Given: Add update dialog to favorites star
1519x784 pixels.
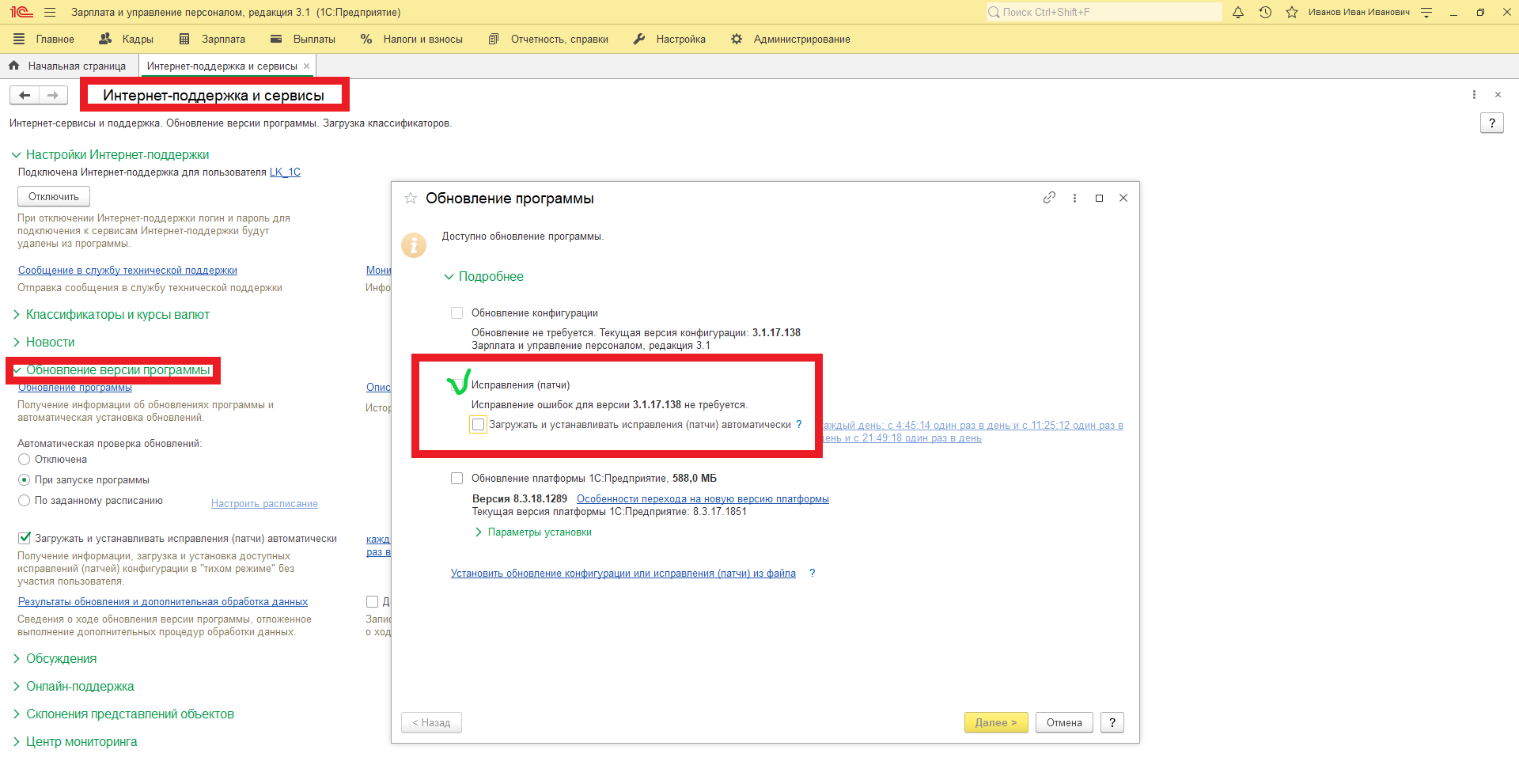Looking at the screenshot, I should click(x=410, y=199).
